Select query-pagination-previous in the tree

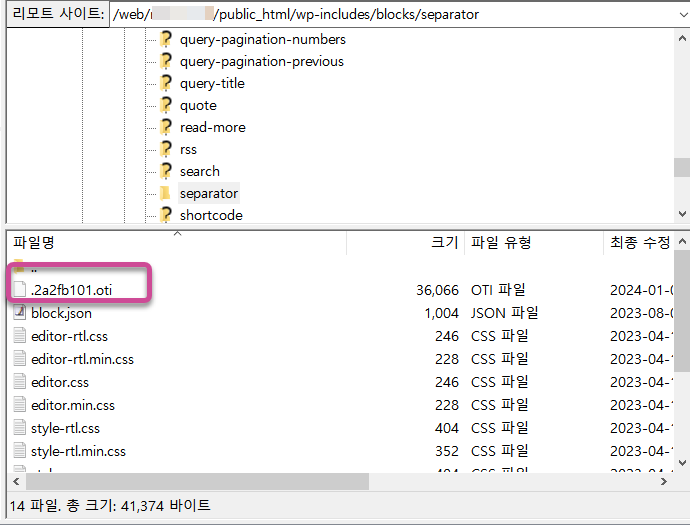coord(262,62)
